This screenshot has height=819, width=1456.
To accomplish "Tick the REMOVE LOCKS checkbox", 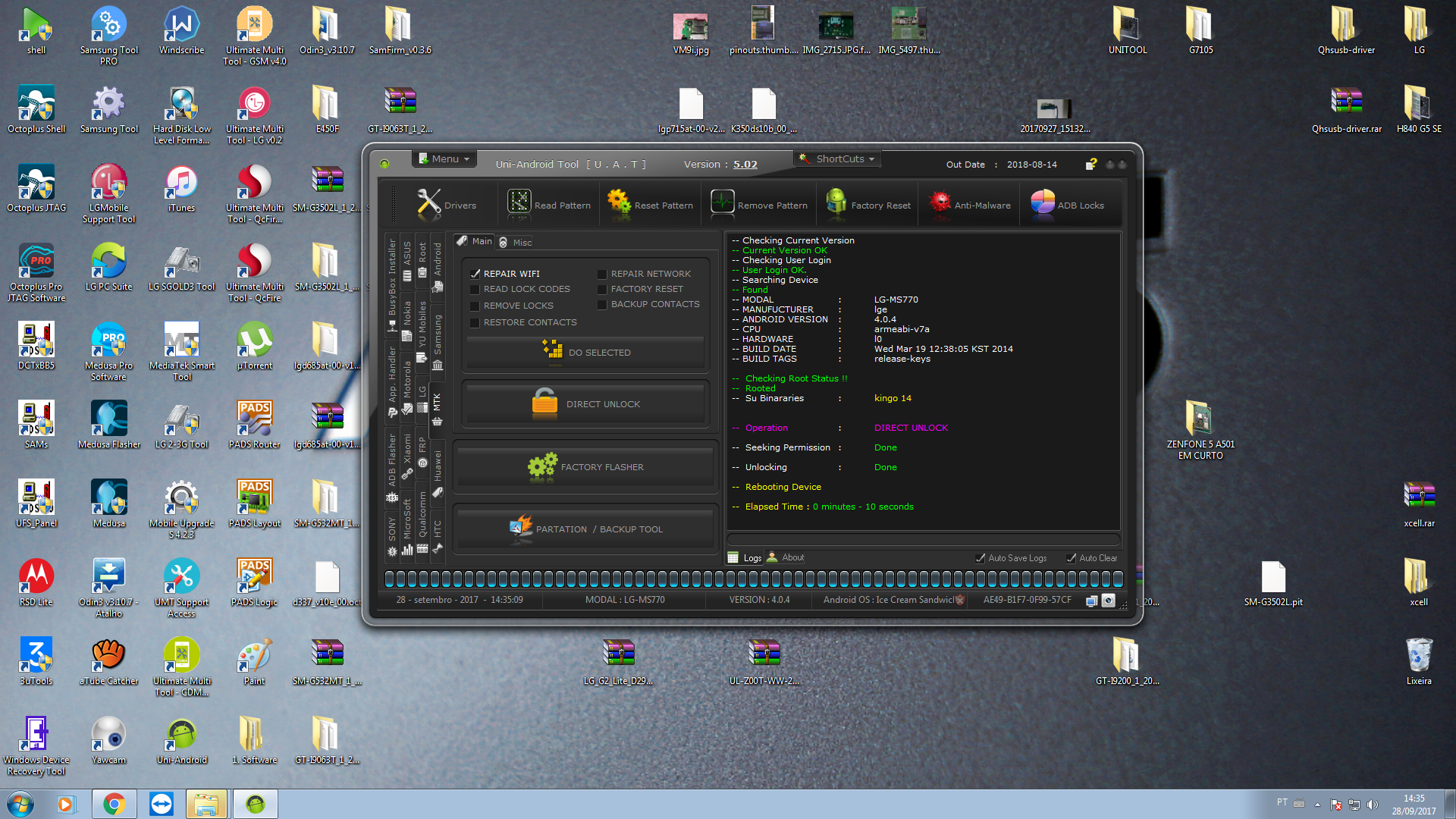I will 475,306.
